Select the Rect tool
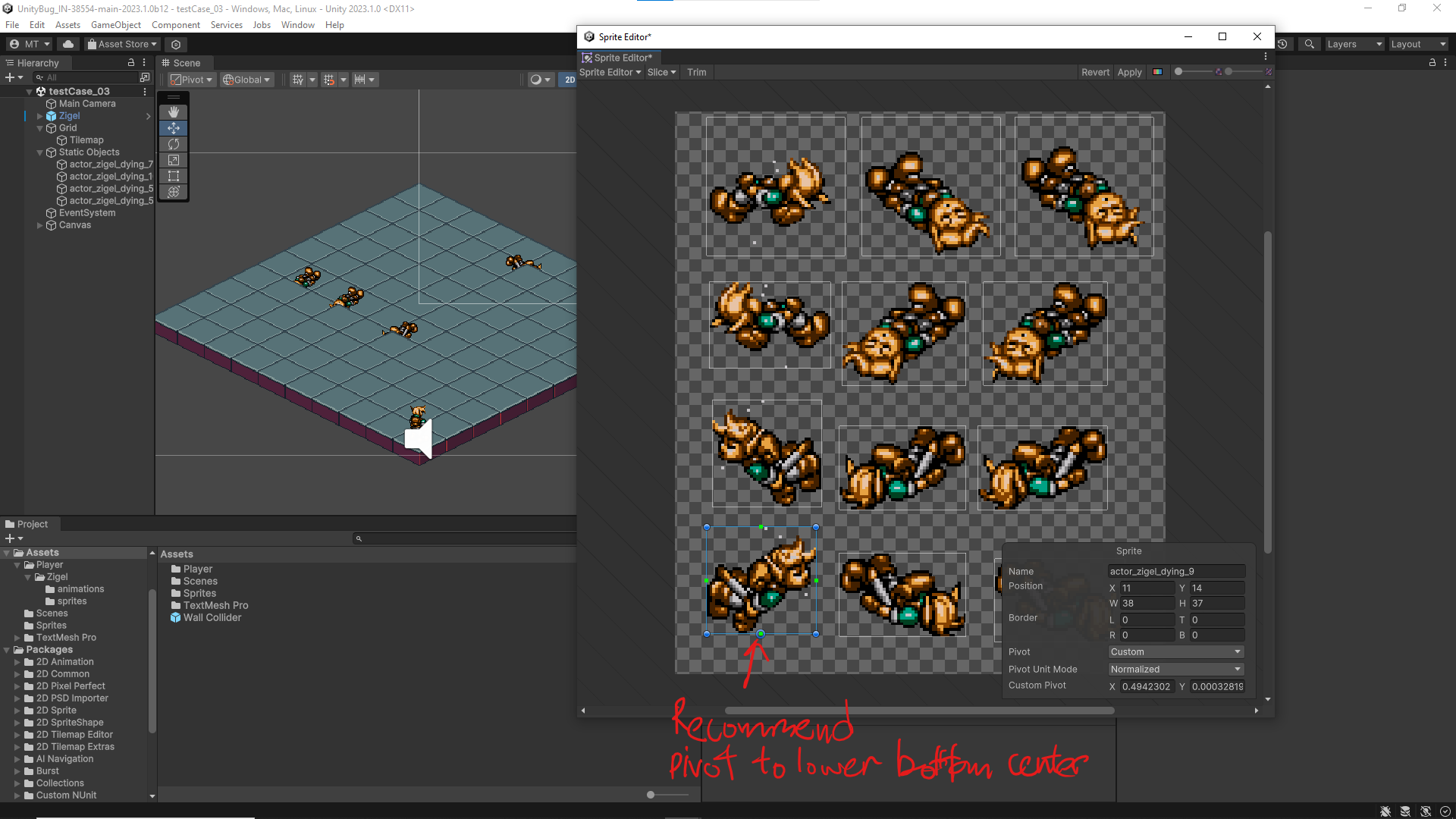This screenshot has height=819, width=1456. click(x=174, y=176)
